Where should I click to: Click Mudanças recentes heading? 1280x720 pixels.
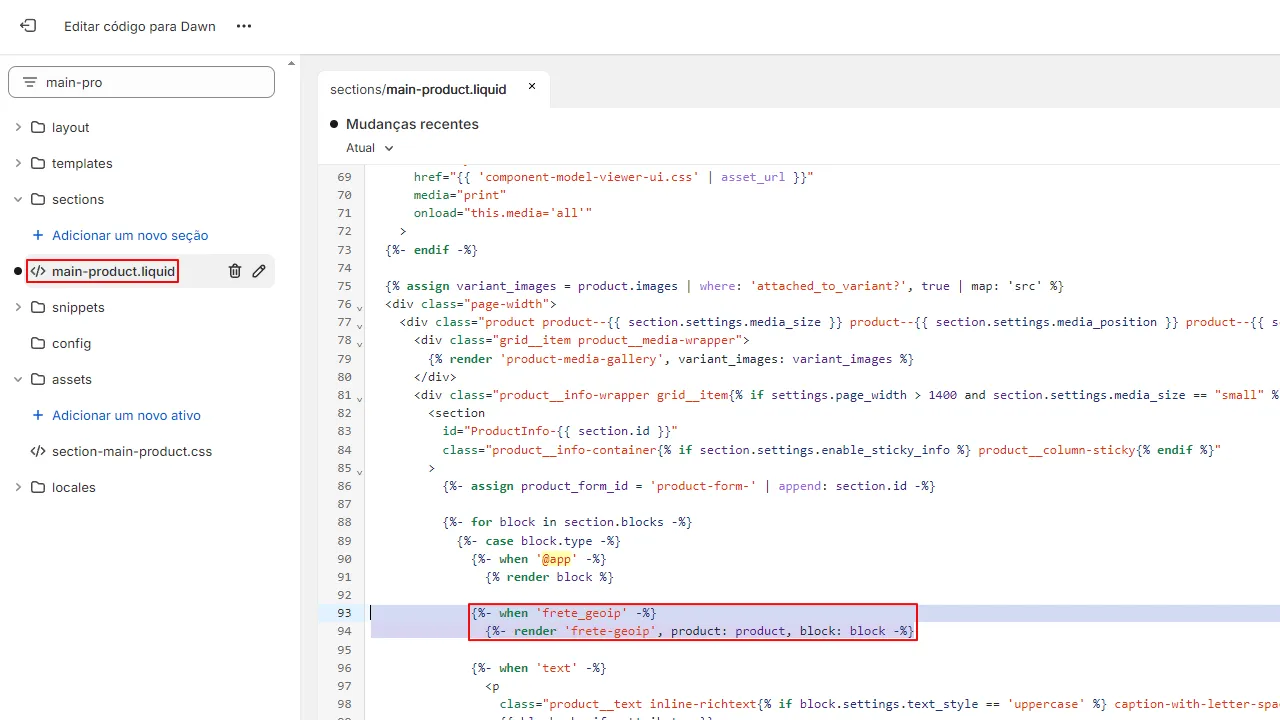coord(412,124)
